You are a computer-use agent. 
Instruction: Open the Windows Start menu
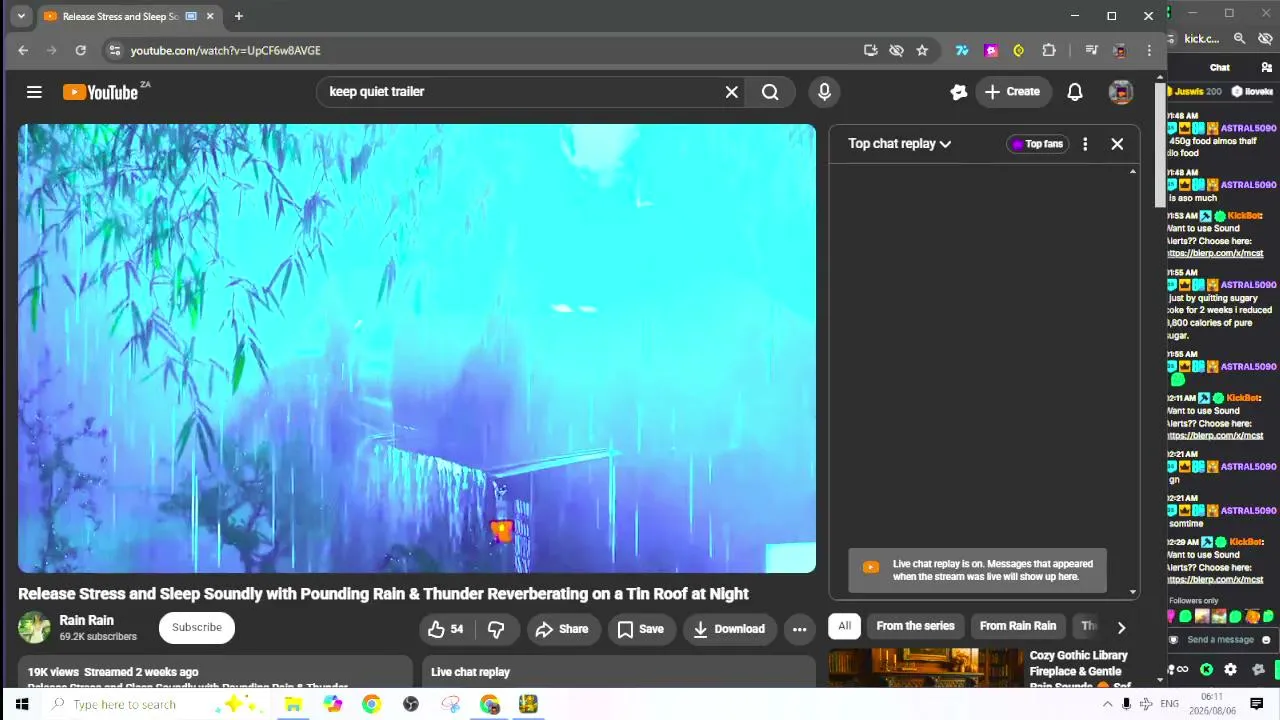point(22,704)
